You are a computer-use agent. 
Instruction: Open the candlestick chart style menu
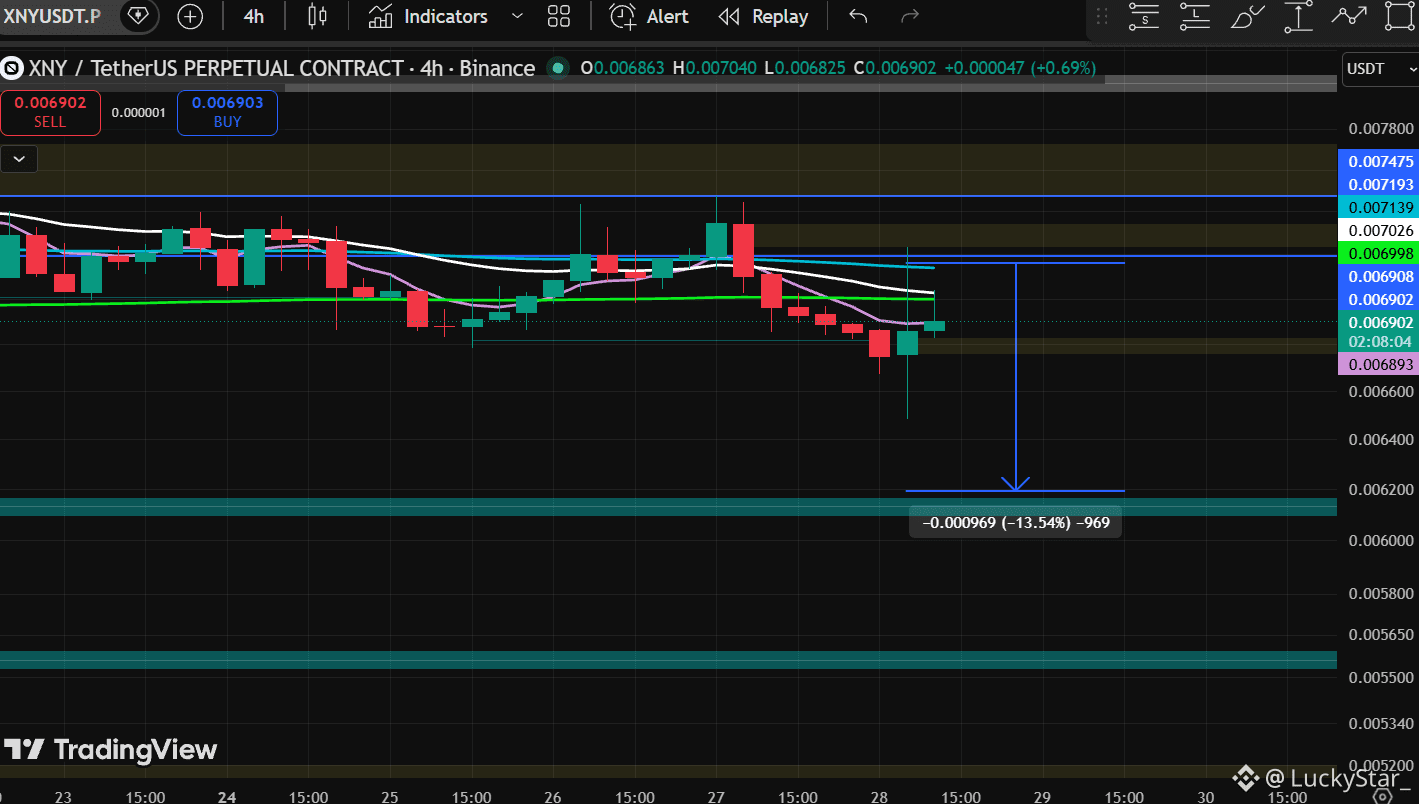coord(317,16)
